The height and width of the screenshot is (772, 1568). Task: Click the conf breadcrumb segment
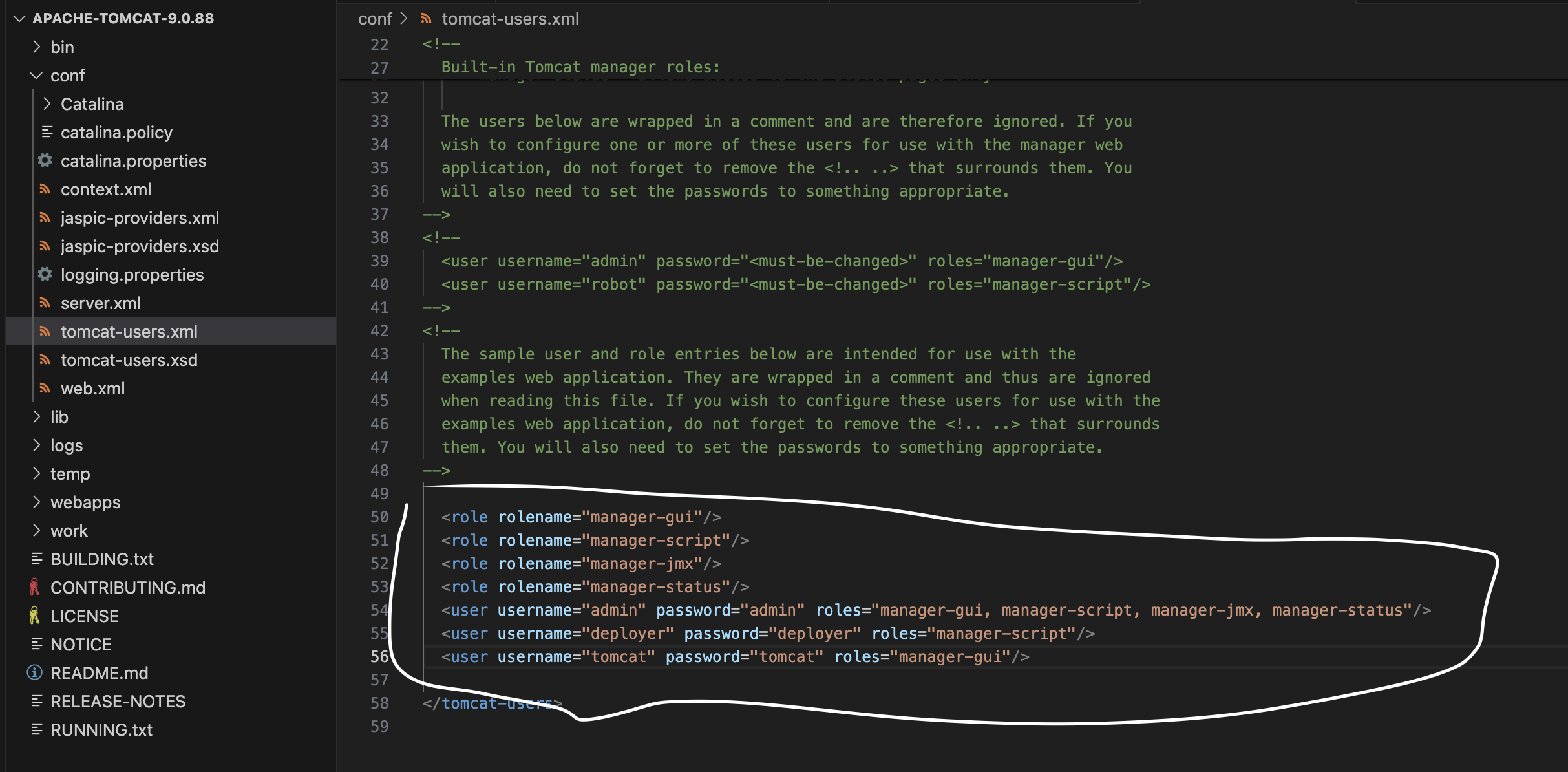pos(375,19)
